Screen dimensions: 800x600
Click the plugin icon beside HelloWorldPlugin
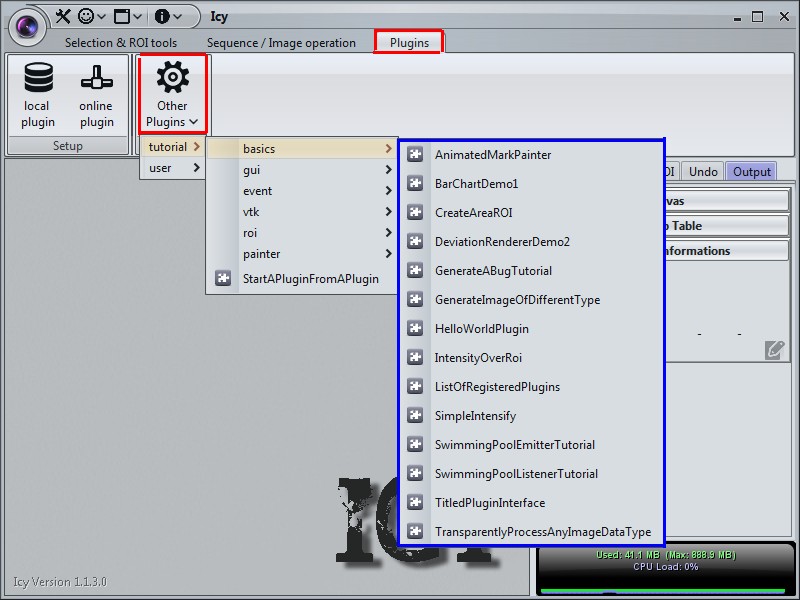point(415,329)
